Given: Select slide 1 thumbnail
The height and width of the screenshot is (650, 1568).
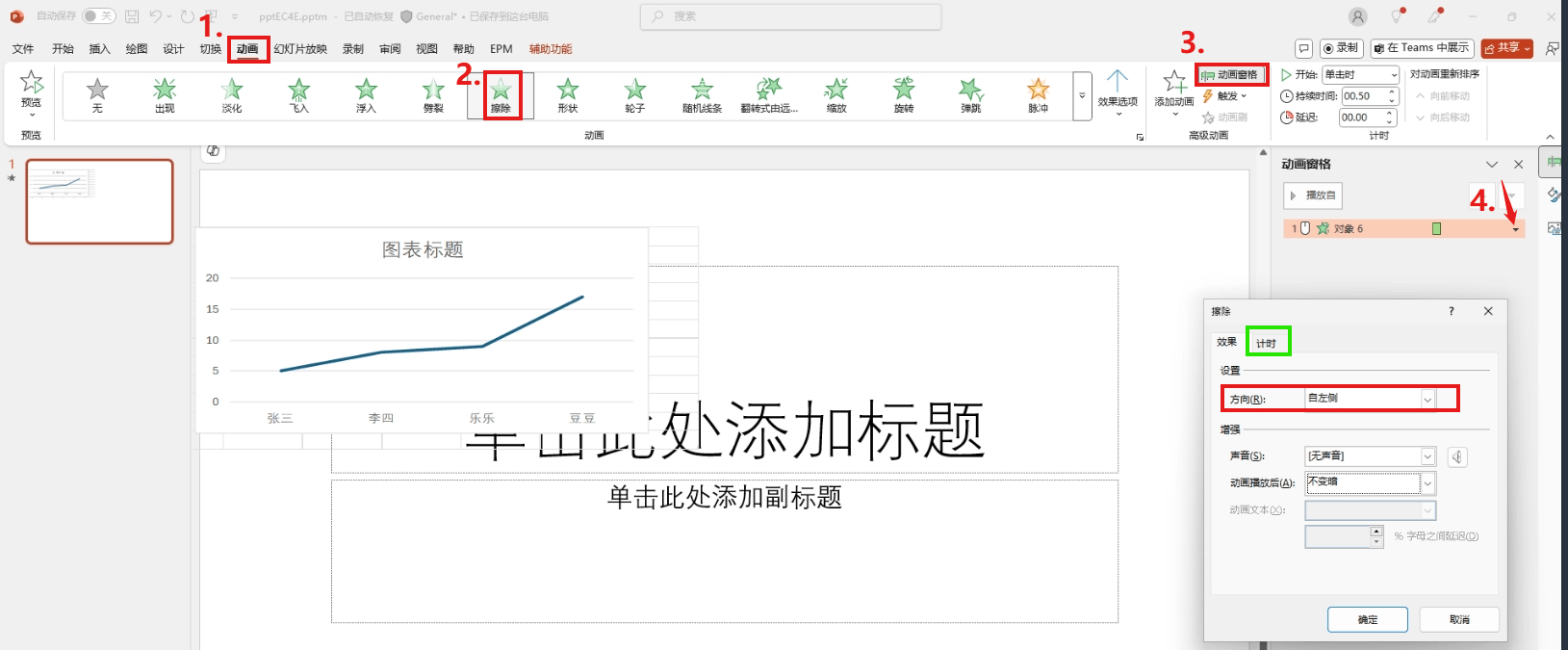Looking at the screenshot, I should [x=100, y=201].
